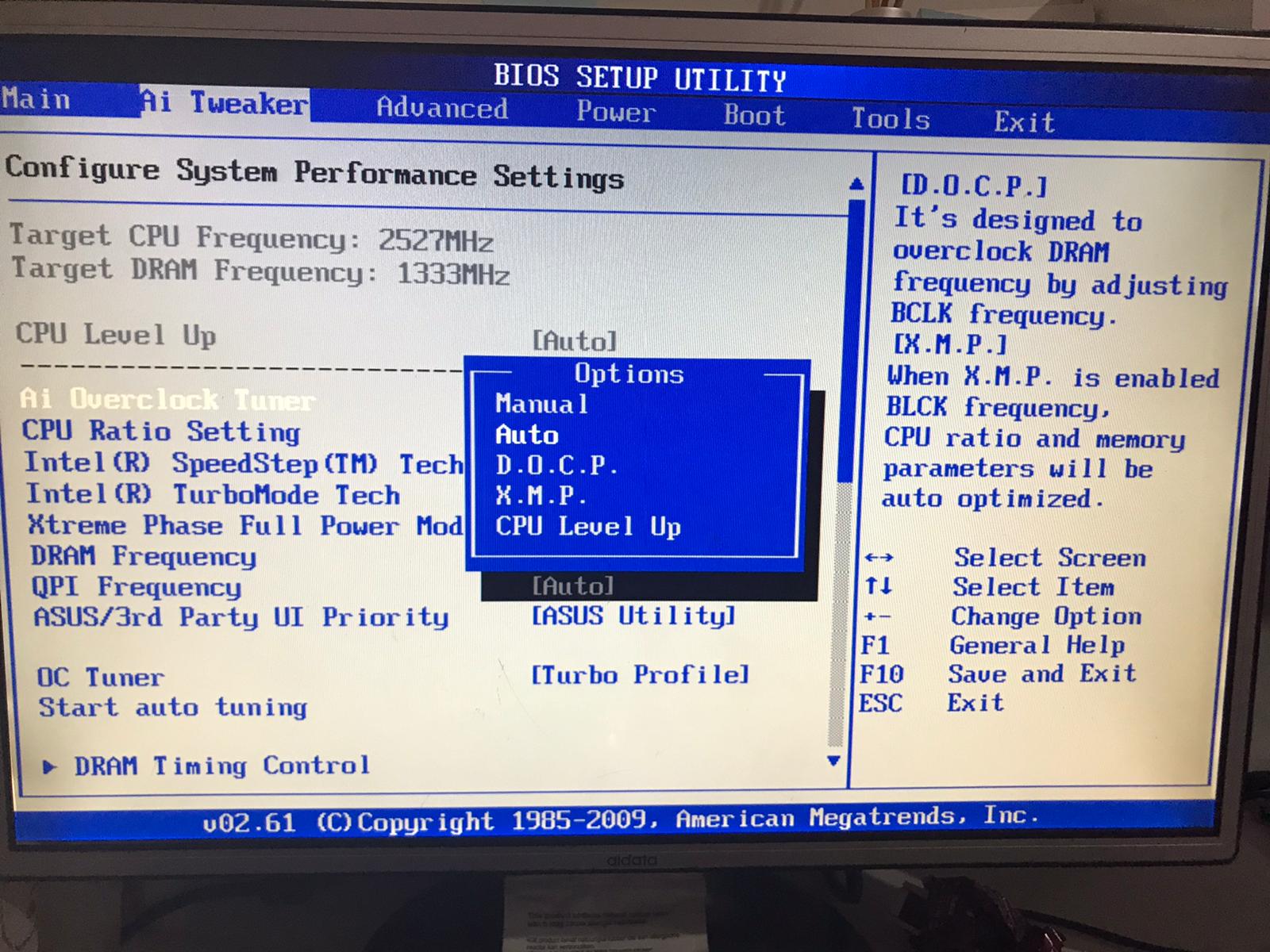Click the Target CPU Frequency 2527MHz text
Screen dimensions: 1270x952
(x=252, y=238)
